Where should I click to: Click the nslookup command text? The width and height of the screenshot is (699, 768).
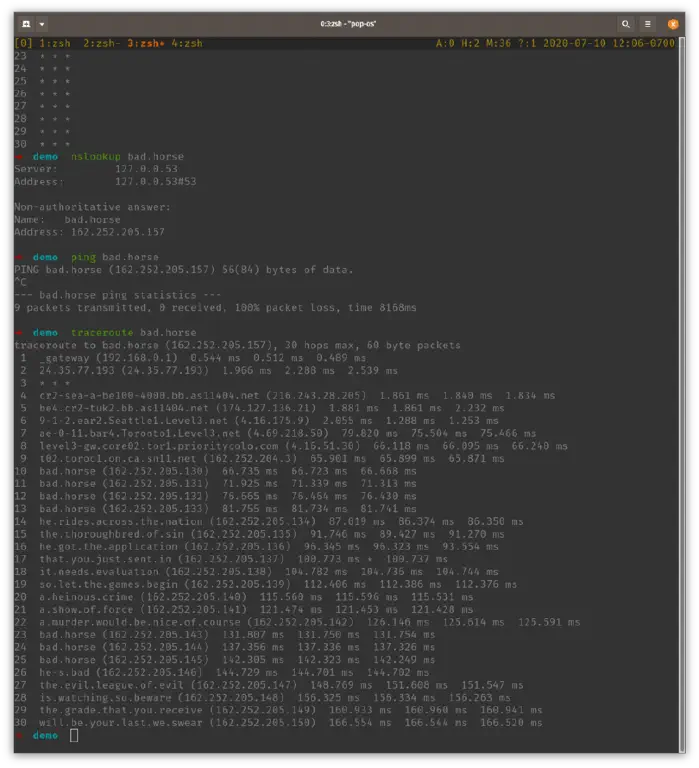(96, 156)
